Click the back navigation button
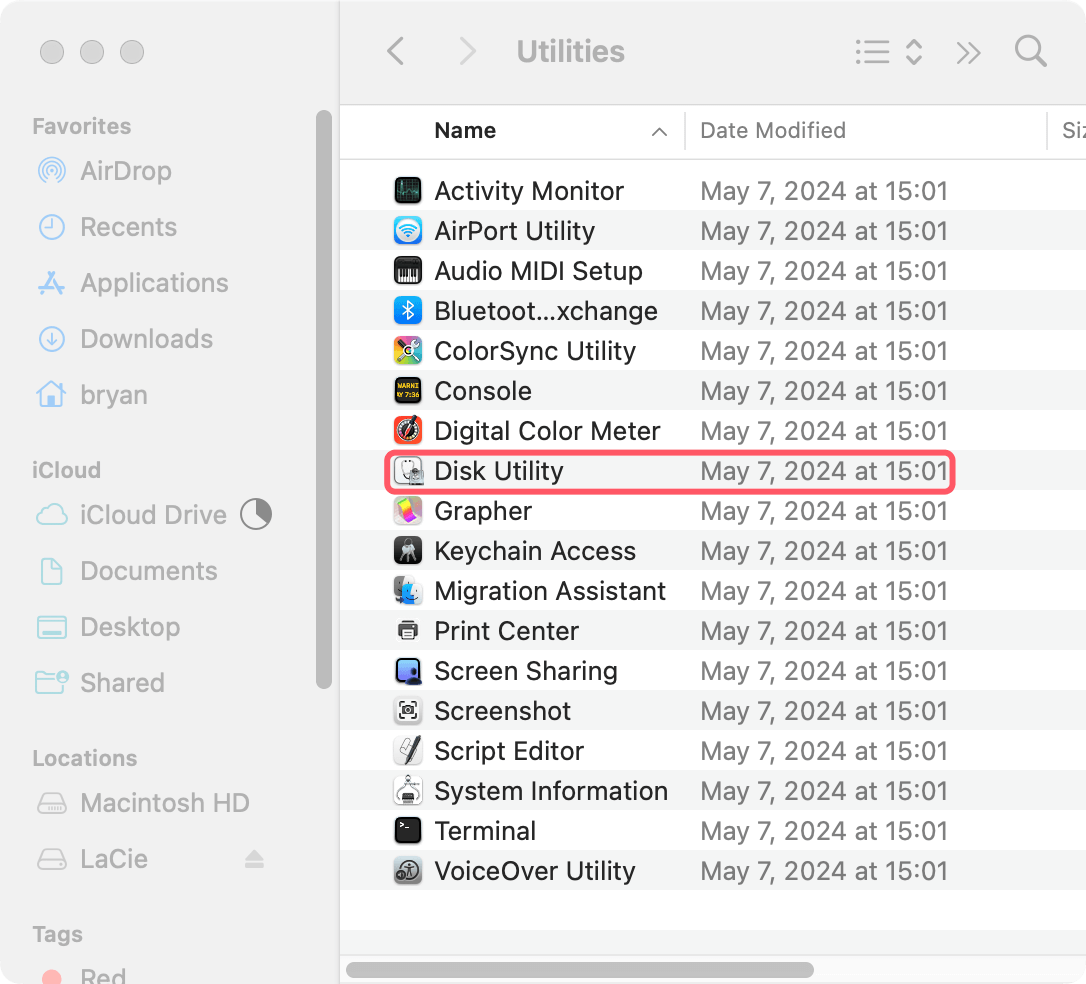This screenshot has height=984, width=1086. [x=394, y=51]
